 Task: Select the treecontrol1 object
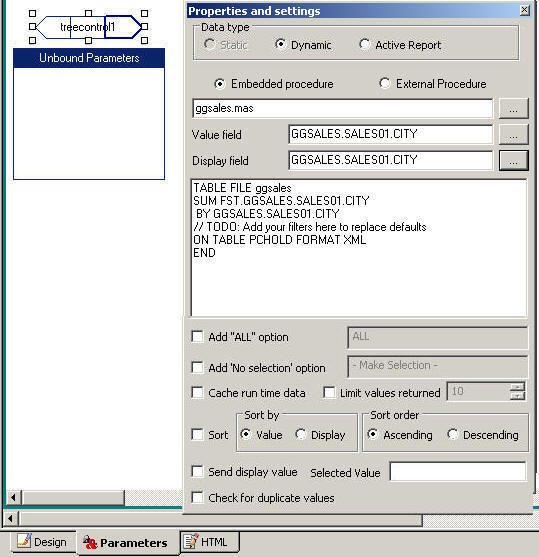coord(88,27)
